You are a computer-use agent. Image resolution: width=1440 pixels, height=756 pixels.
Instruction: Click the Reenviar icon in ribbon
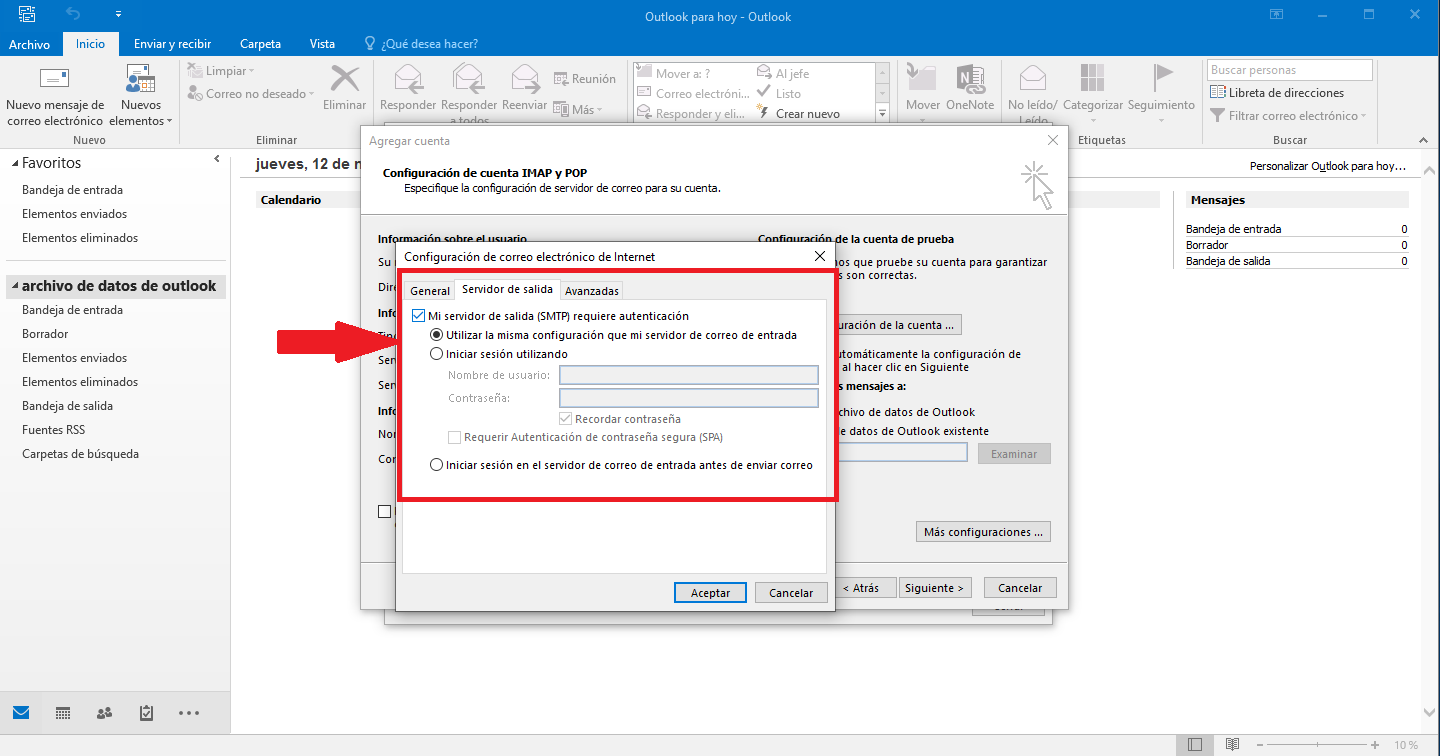[x=525, y=79]
